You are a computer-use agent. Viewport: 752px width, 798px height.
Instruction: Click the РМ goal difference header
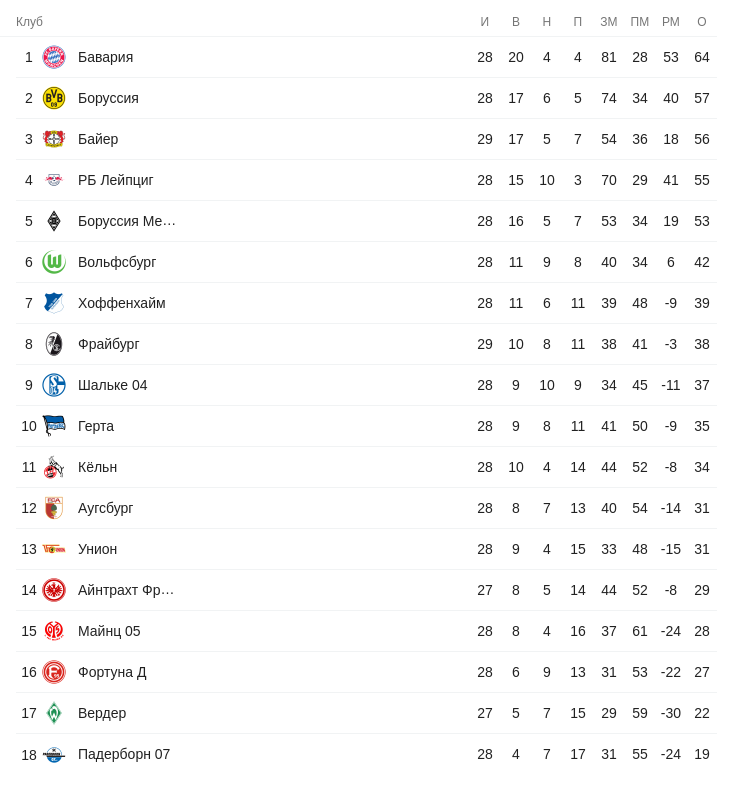pos(671,22)
